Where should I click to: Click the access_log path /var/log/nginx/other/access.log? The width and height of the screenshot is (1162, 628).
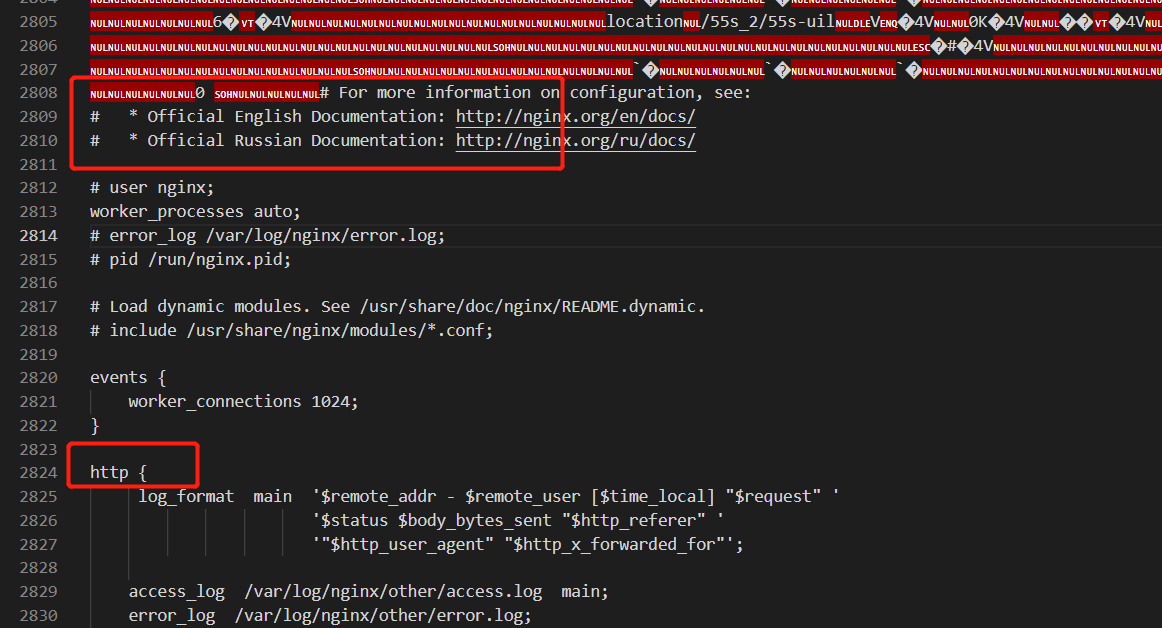pyautogui.click(x=393, y=591)
